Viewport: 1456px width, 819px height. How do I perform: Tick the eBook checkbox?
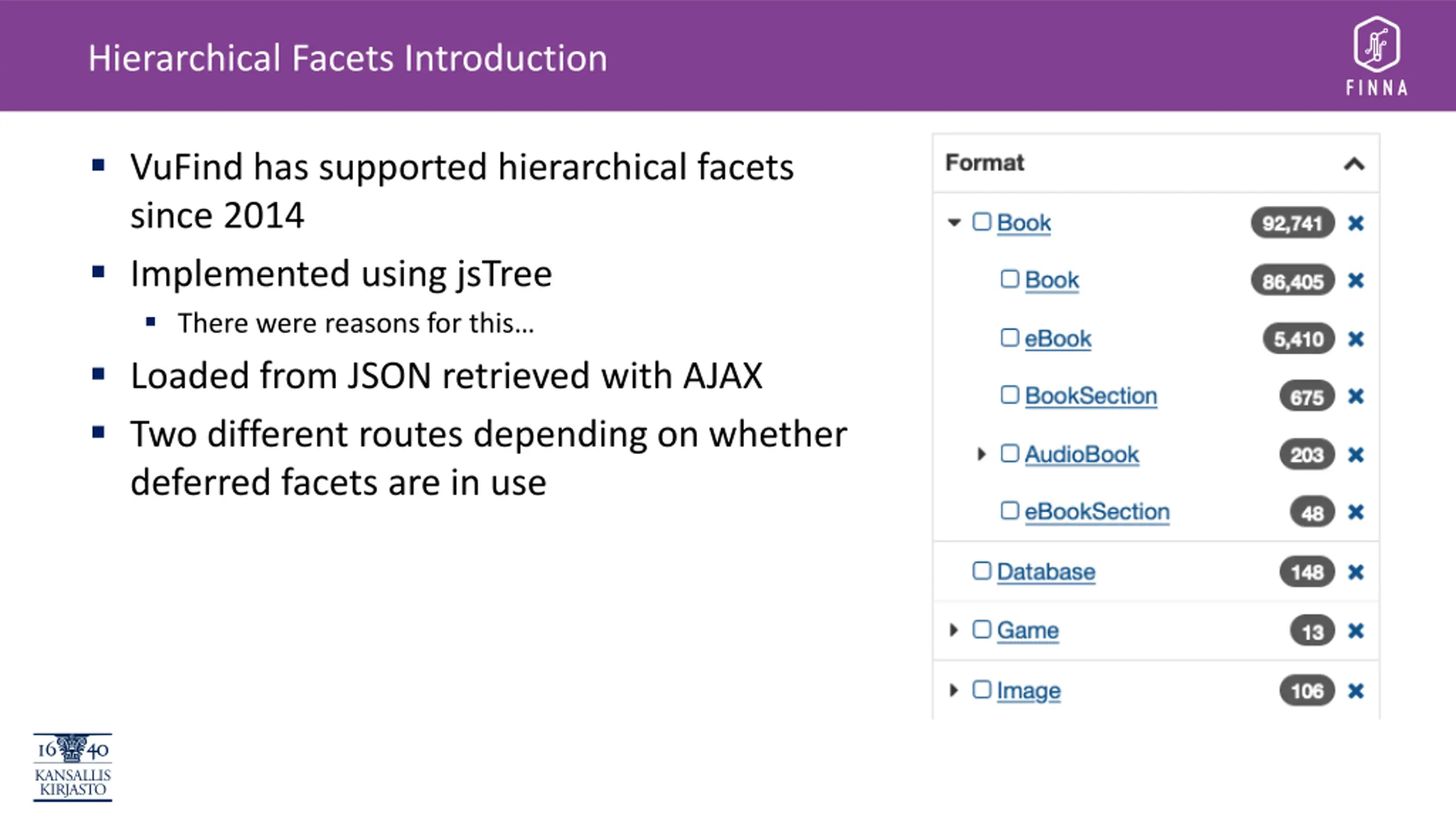click(x=1010, y=338)
